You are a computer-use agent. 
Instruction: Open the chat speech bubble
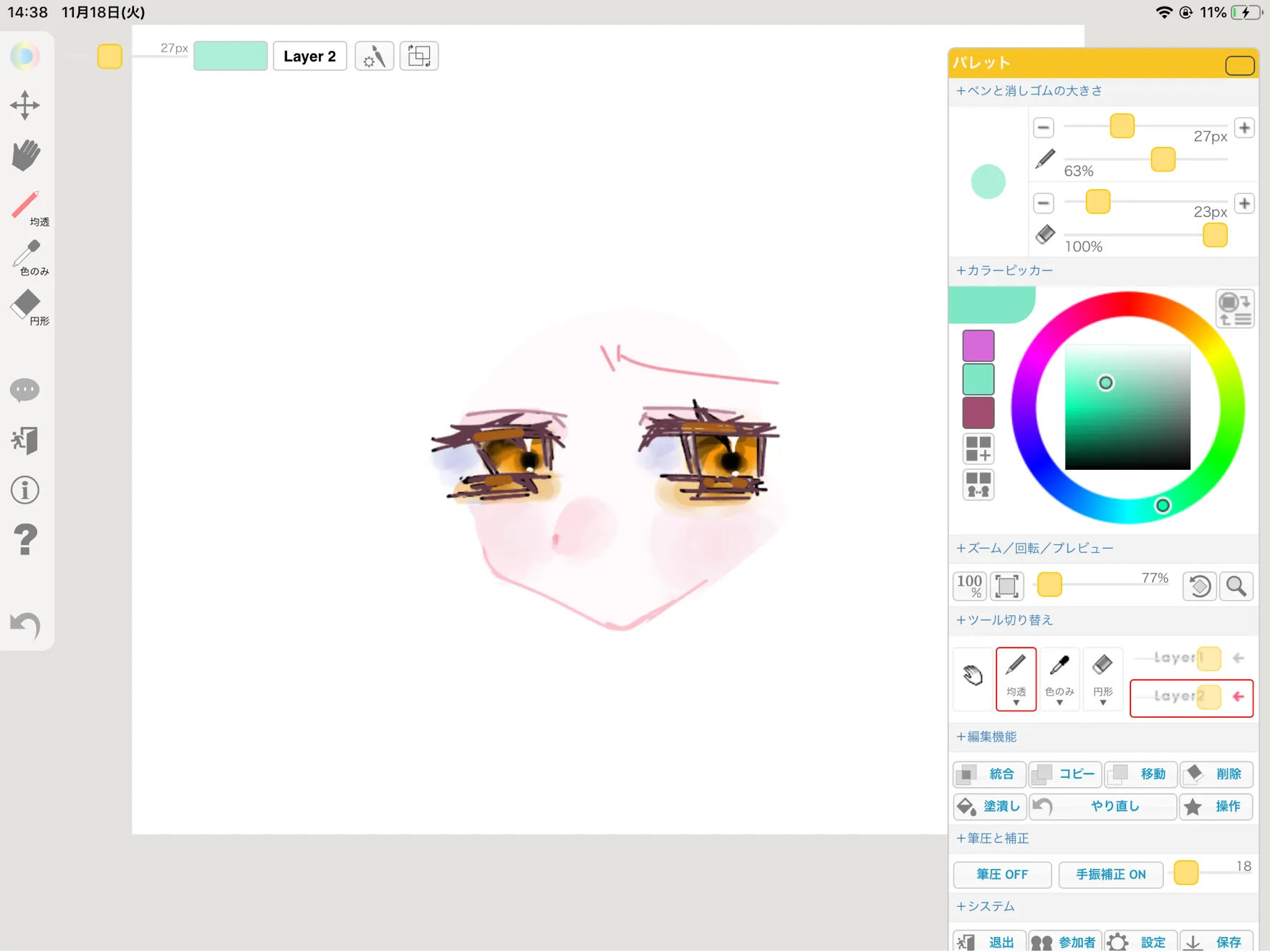(25, 390)
